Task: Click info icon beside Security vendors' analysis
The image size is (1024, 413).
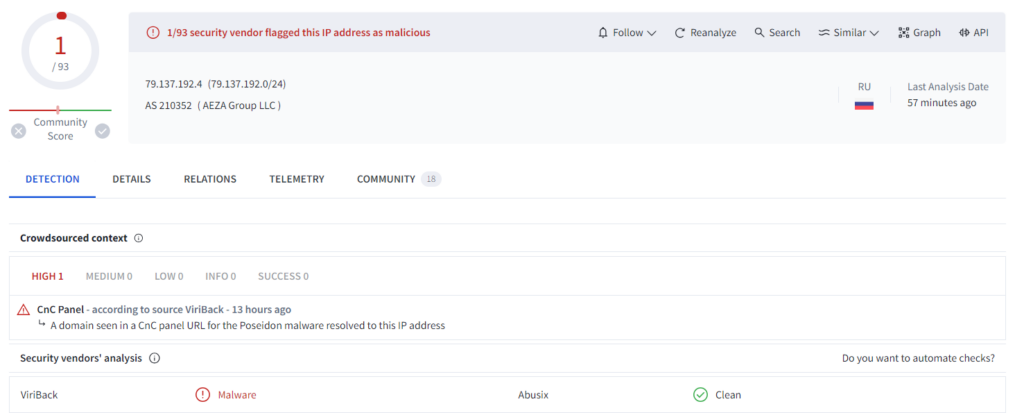Action: point(155,358)
